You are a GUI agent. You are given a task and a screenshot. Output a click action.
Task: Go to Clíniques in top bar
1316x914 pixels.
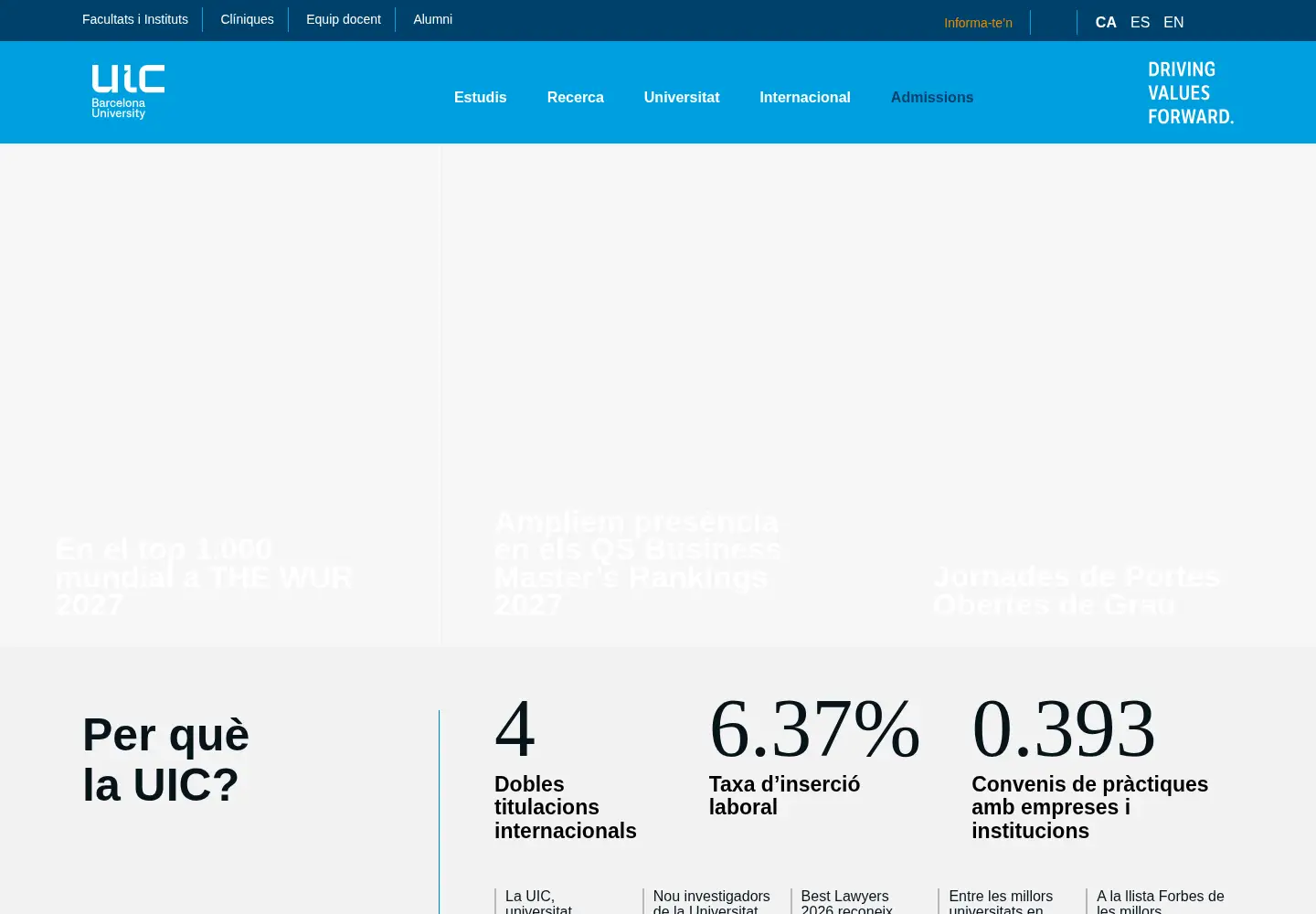(247, 19)
